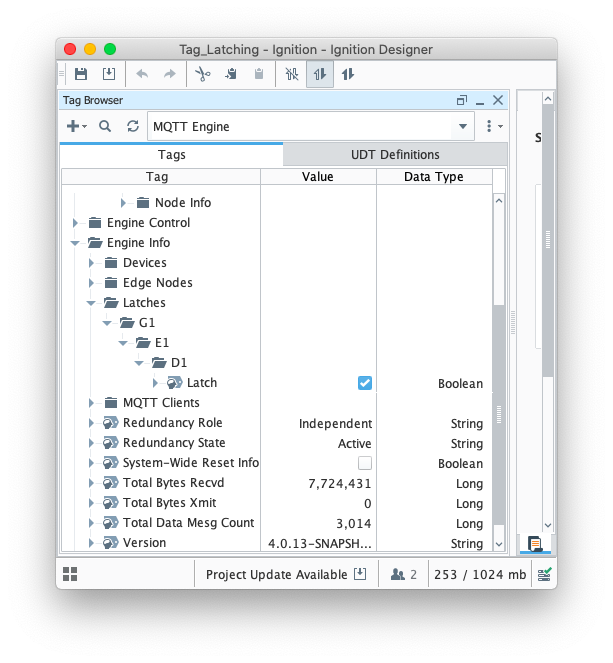The image size is (613, 663).
Task: Click the Copy icon in toolbar
Action: 231,74
